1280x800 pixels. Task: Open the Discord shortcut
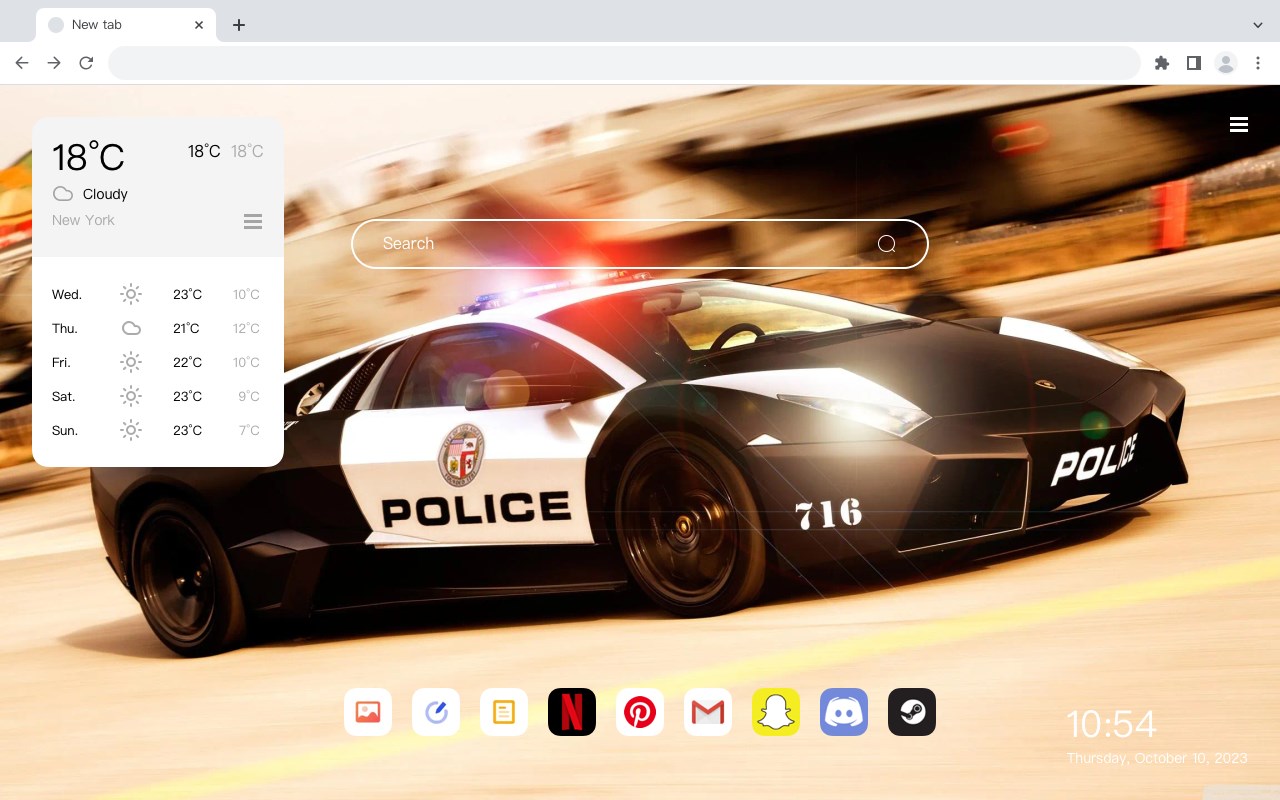tap(844, 712)
